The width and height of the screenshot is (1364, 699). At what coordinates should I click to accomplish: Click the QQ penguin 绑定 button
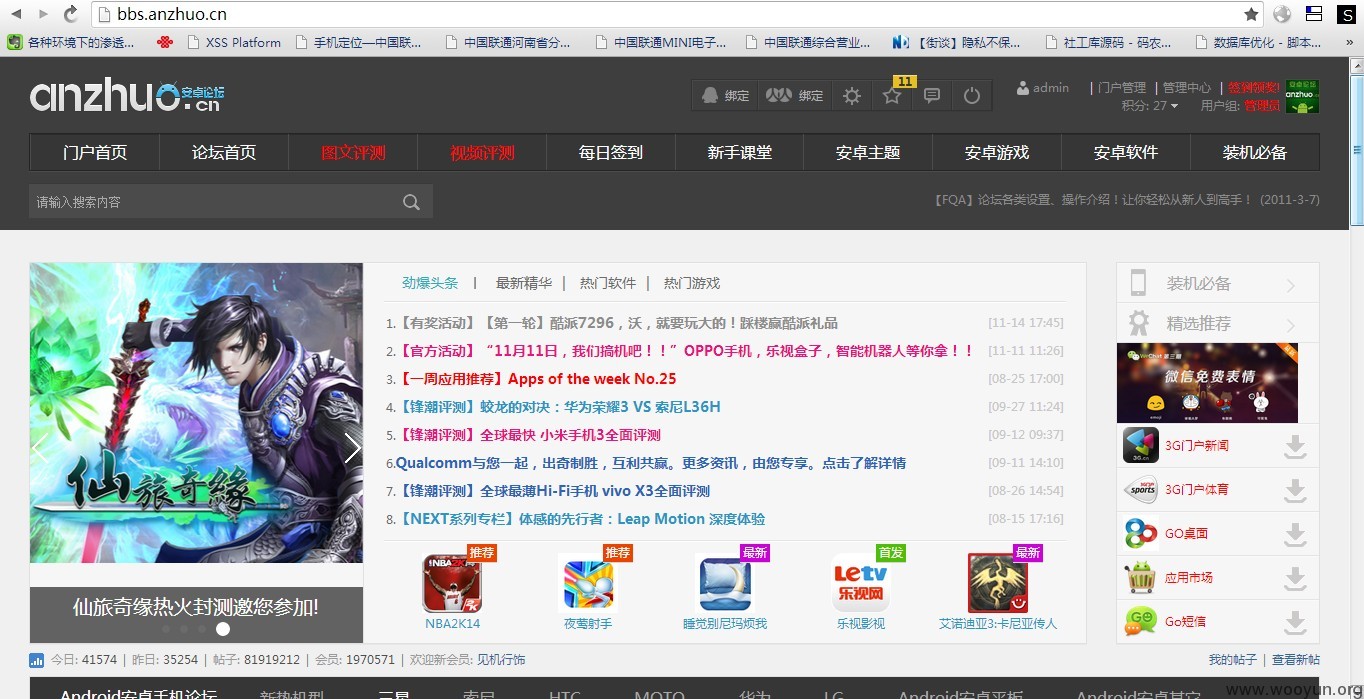coord(725,95)
